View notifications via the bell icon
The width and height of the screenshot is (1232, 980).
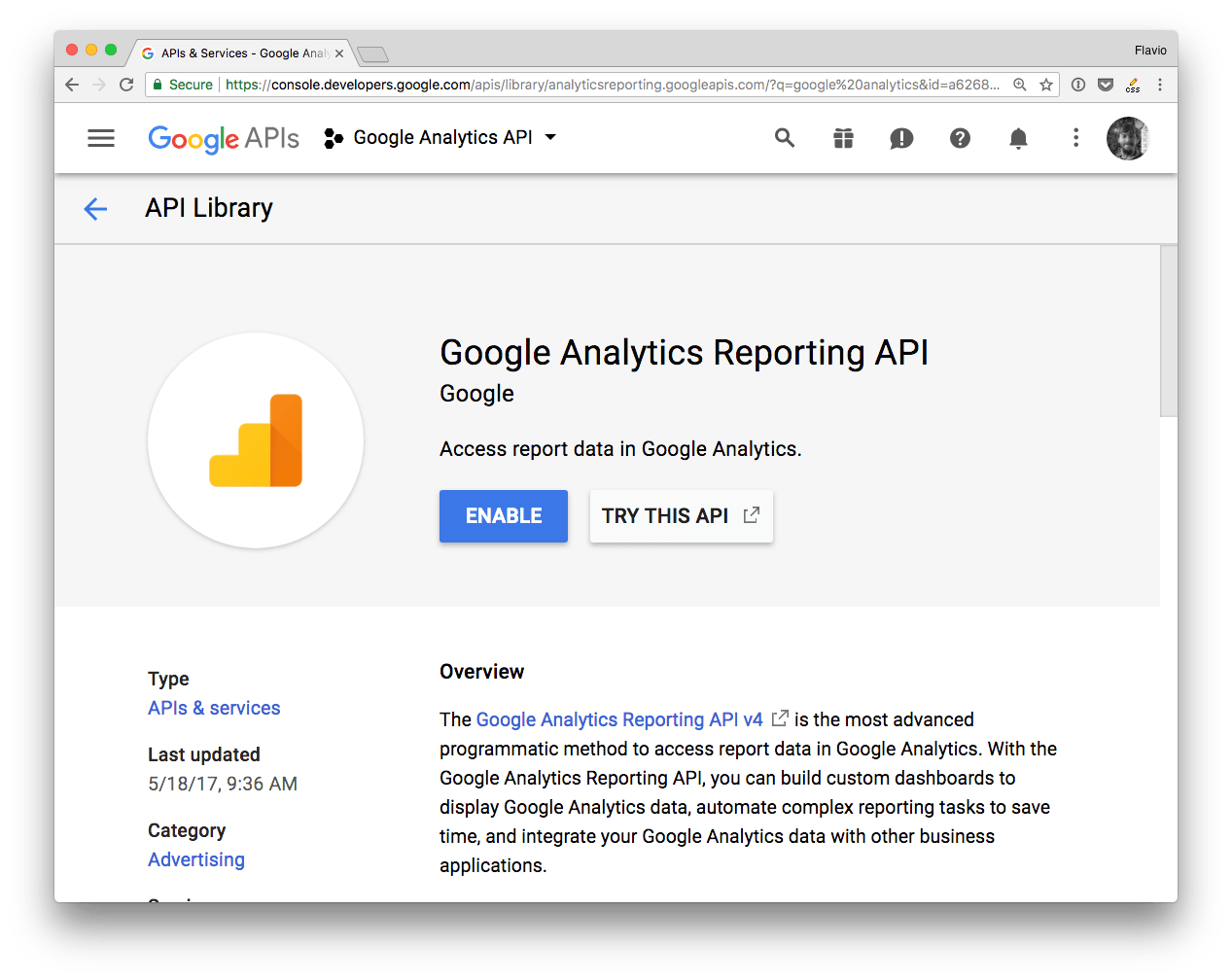1018,138
